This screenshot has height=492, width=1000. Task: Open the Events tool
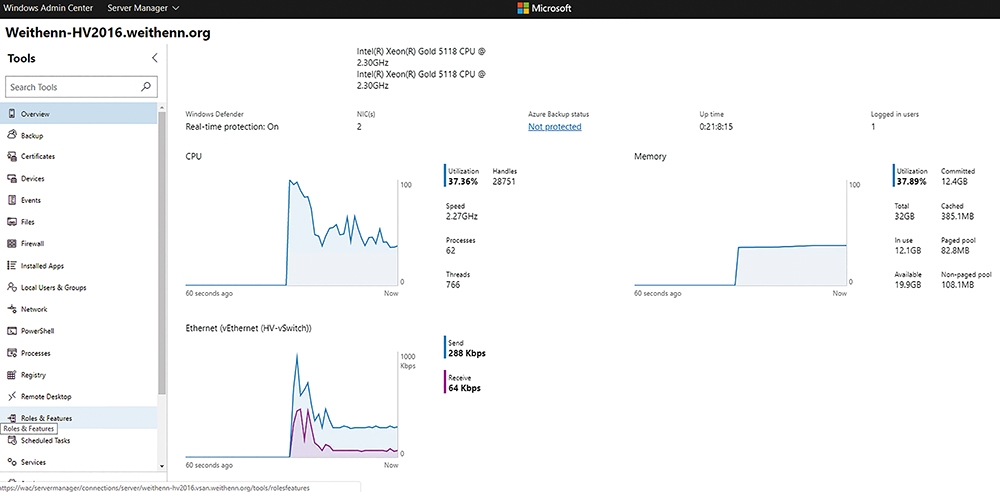coord(78,200)
